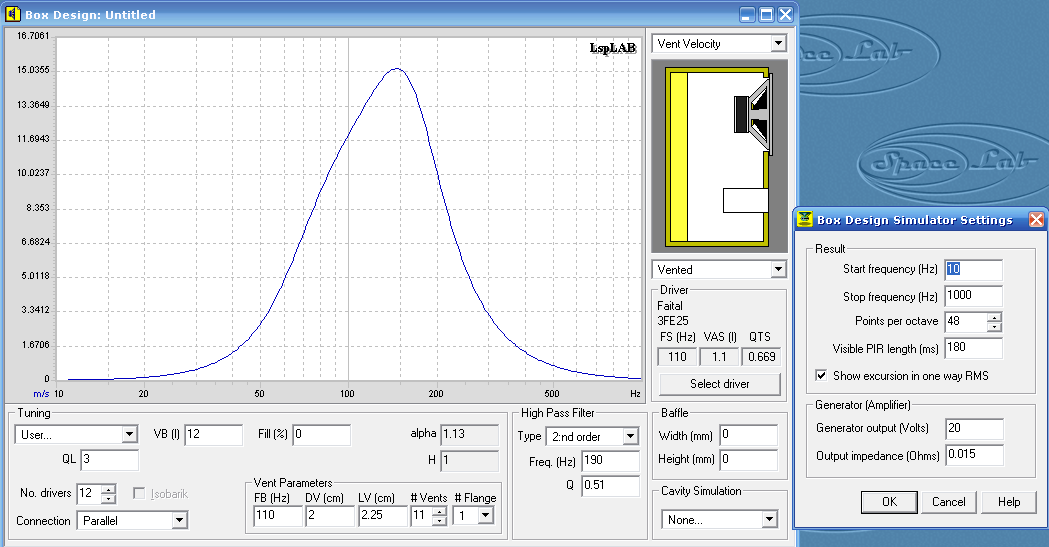Maximize the Box Design window

tap(766, 15)
